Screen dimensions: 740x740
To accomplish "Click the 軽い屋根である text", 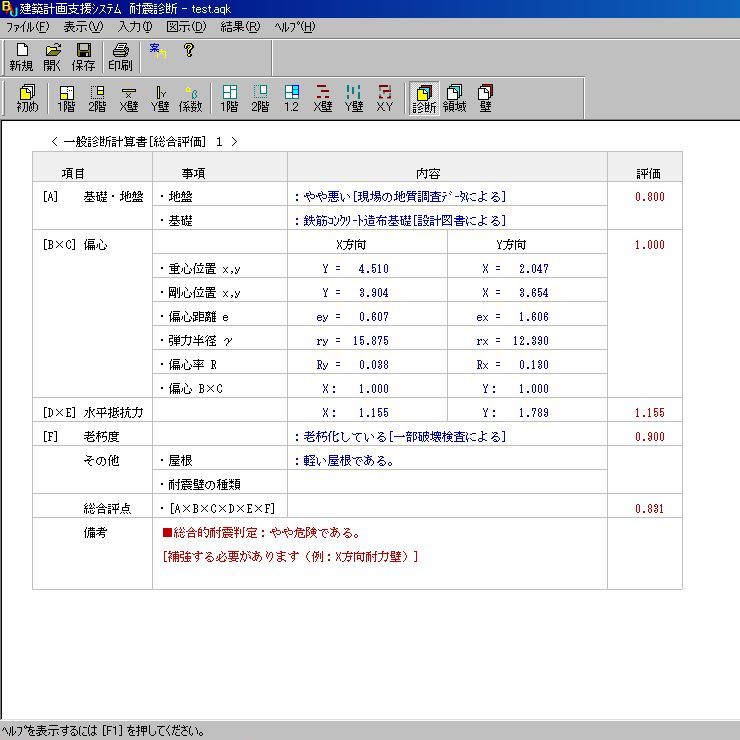I will point(344,461).
